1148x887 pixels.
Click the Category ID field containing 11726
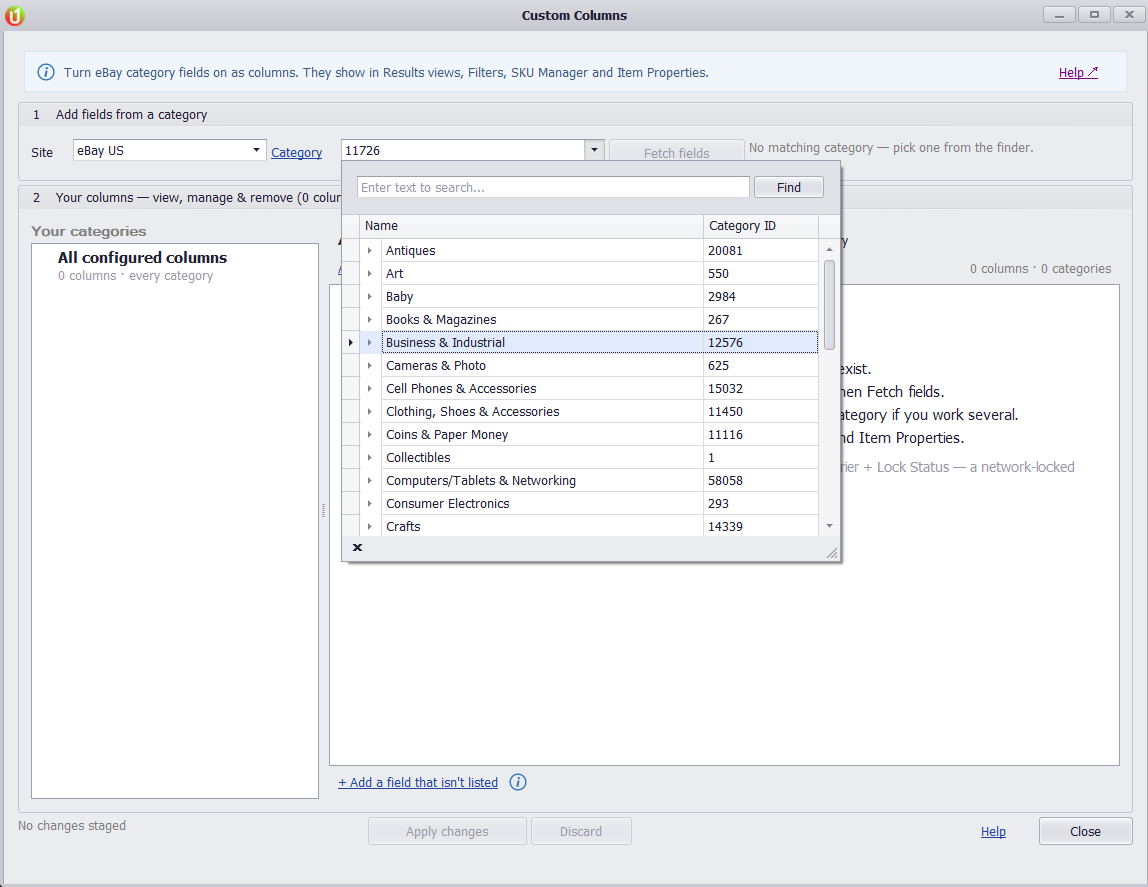pyautogui.click(x=463, y=150)
